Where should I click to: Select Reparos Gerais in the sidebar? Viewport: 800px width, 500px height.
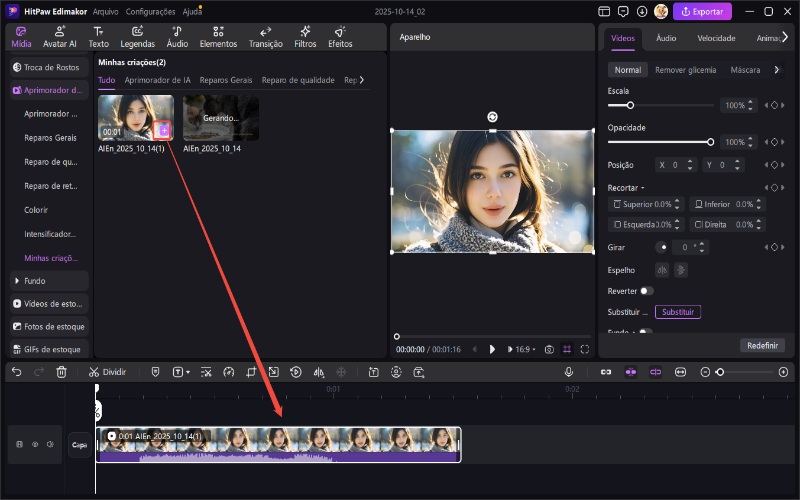[x=50, y=138]
